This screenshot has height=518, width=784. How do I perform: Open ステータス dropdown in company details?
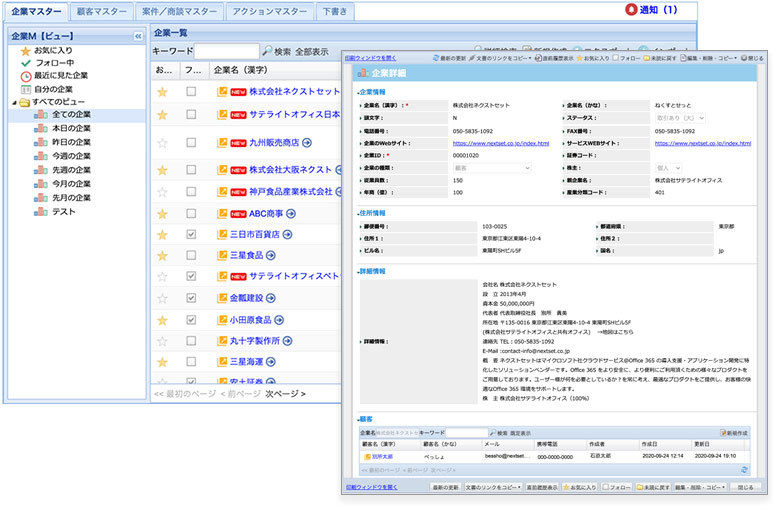[x=680, y=118]
